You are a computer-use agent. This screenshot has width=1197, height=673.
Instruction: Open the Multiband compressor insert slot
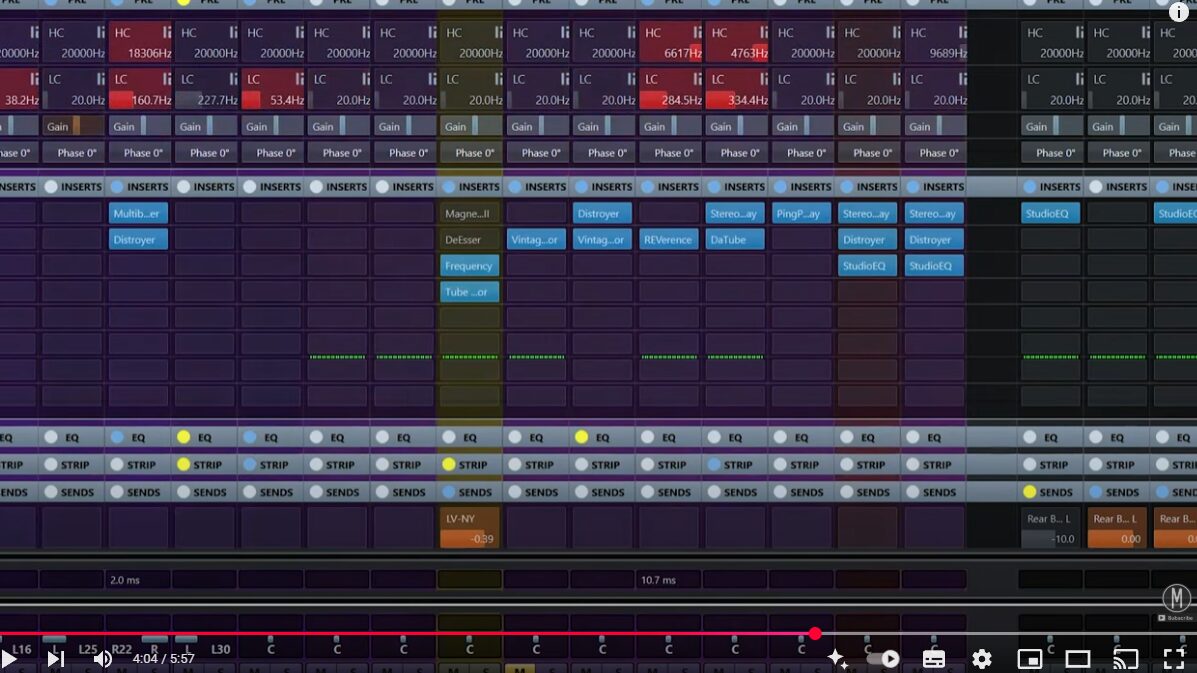[x=138, y=213]
